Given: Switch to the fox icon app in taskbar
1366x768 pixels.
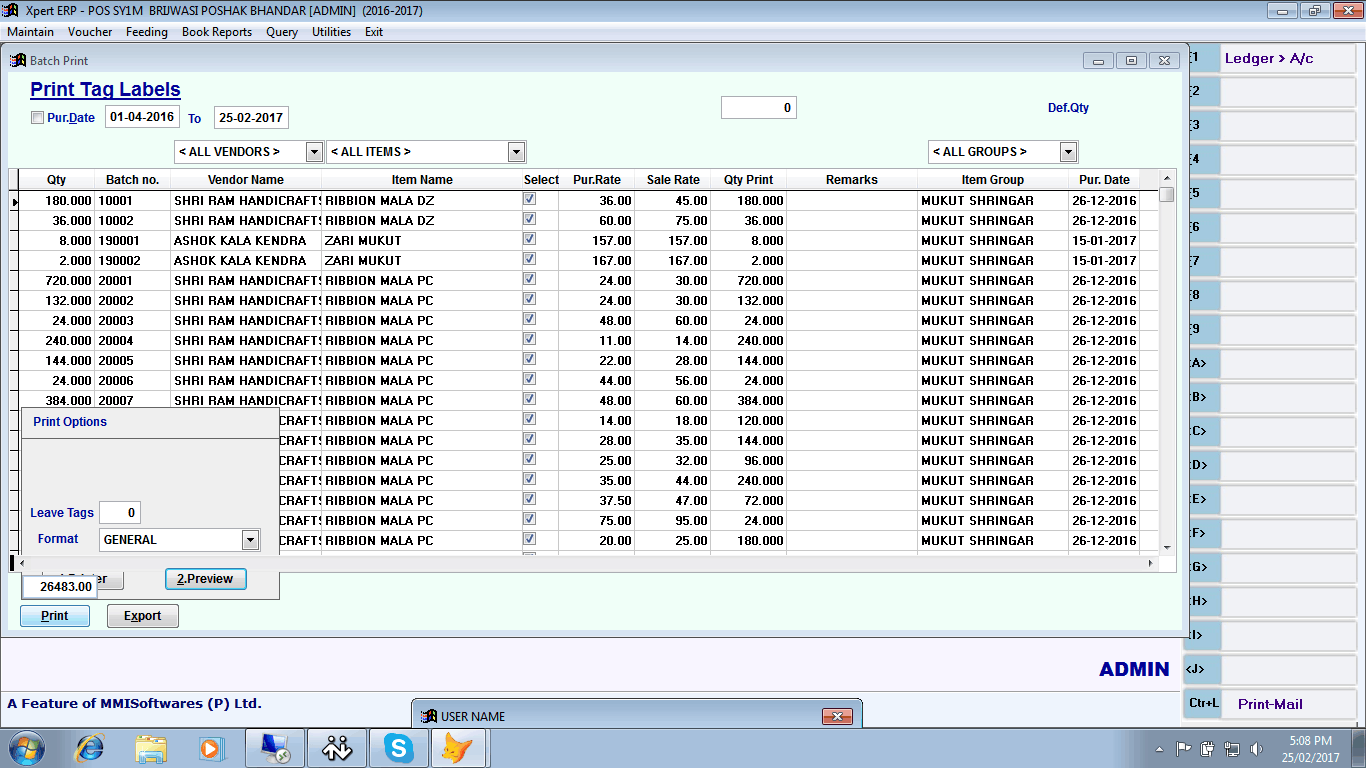Looking at the screenshot, I should point(459,747).
